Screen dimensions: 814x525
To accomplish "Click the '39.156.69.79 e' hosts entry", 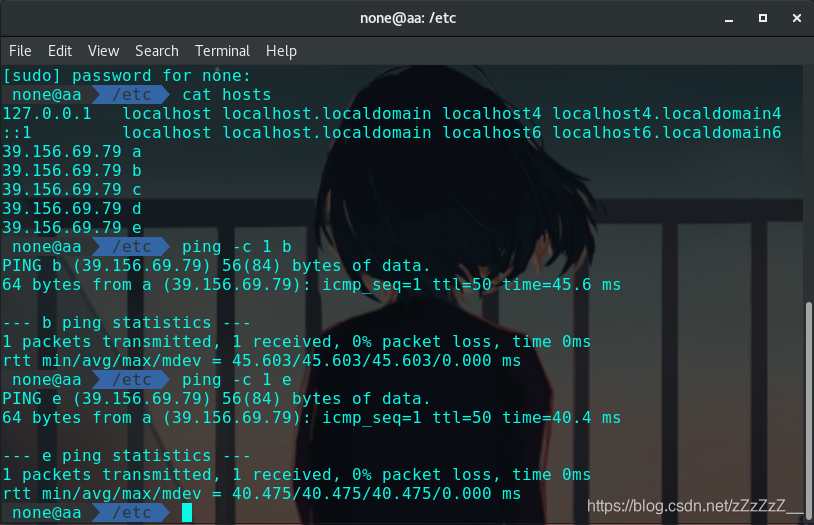I will [x=72, y=227].
